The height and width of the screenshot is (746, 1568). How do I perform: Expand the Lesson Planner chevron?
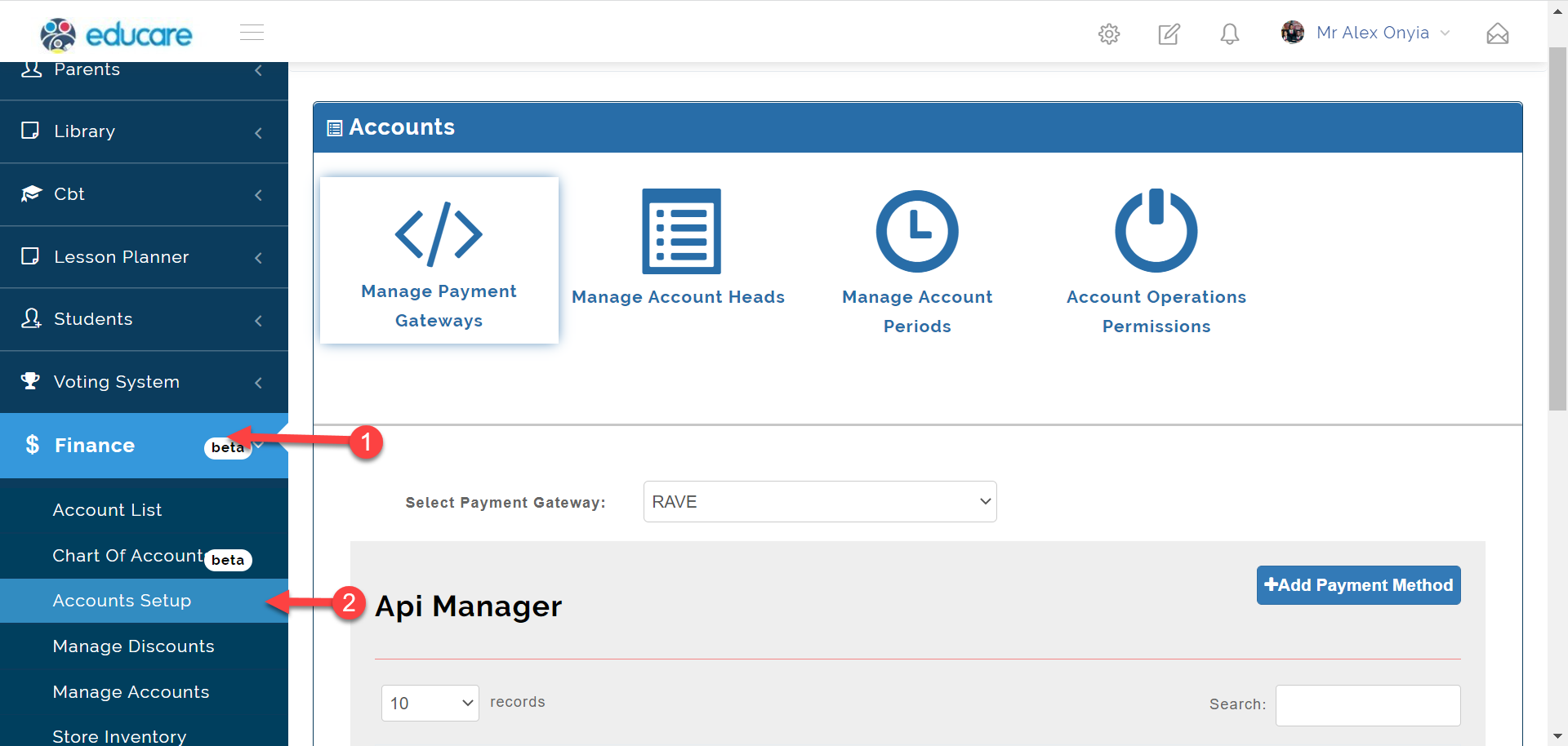(x=258, y=258)
